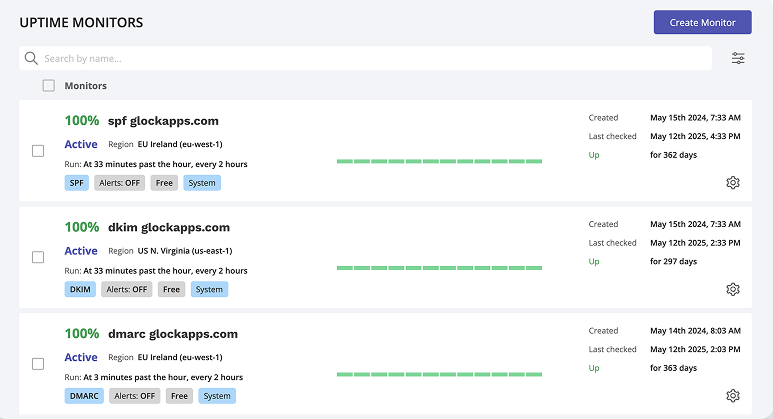Open settings gear for dkim glockapps.com monitor
Image resolution: width=773 pixels, height=419 pixels.
pos(732,289)
